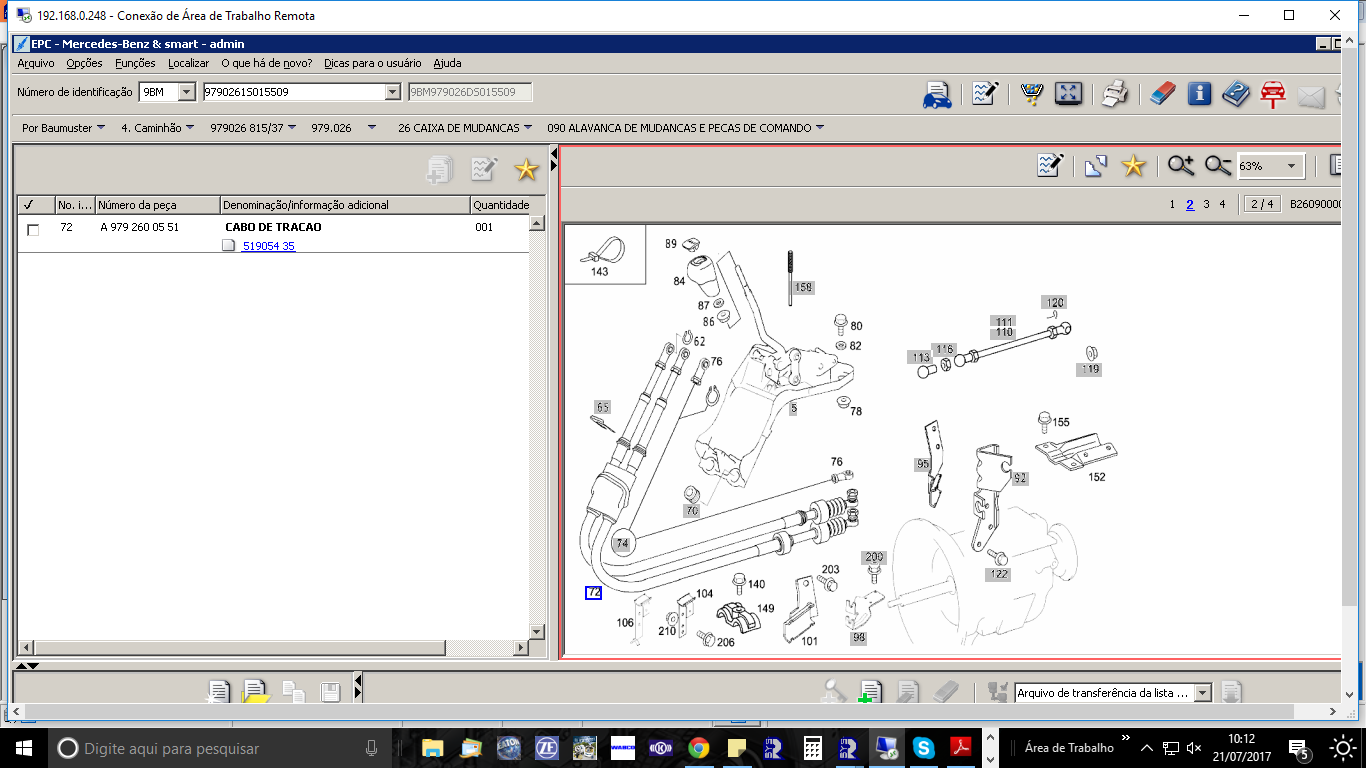Click the select-all checkmark column header
Viewport: 1366px width, 768px height.
[29, 205]
